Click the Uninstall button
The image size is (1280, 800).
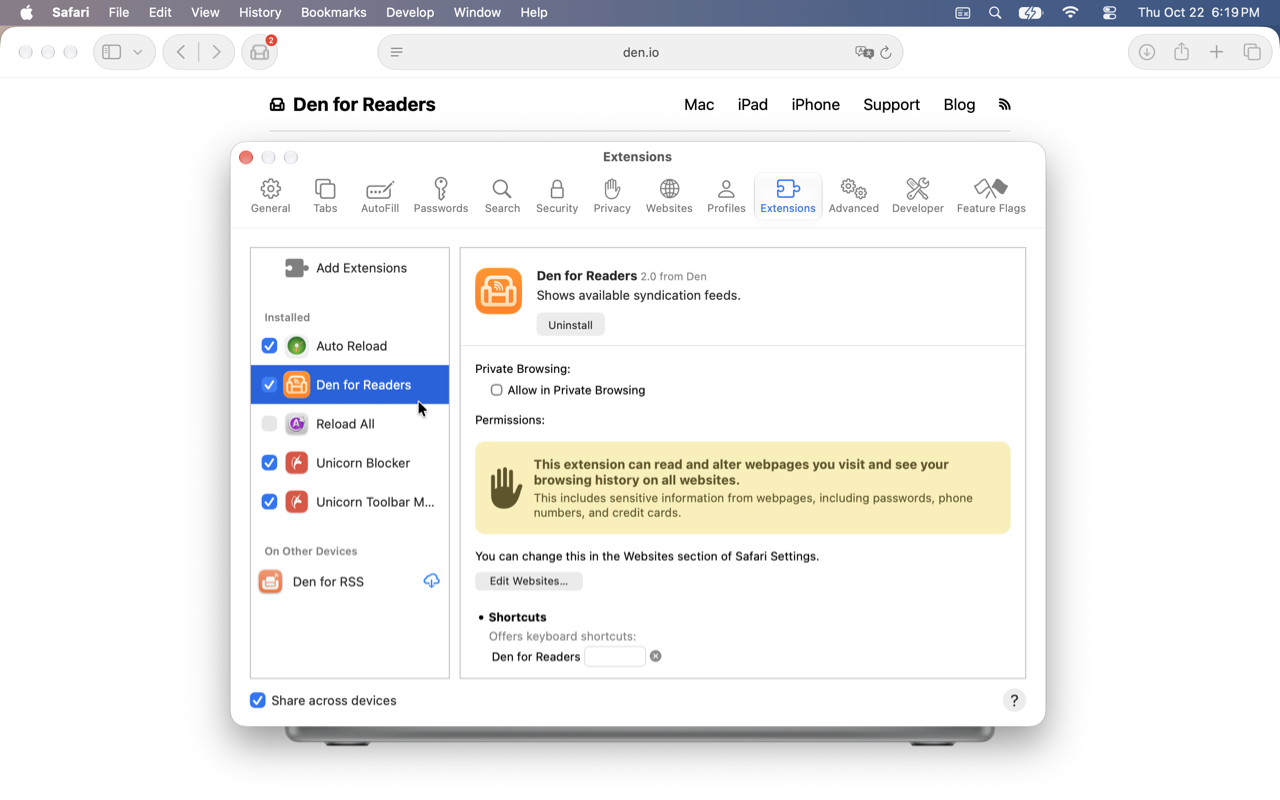pos(570,325)
